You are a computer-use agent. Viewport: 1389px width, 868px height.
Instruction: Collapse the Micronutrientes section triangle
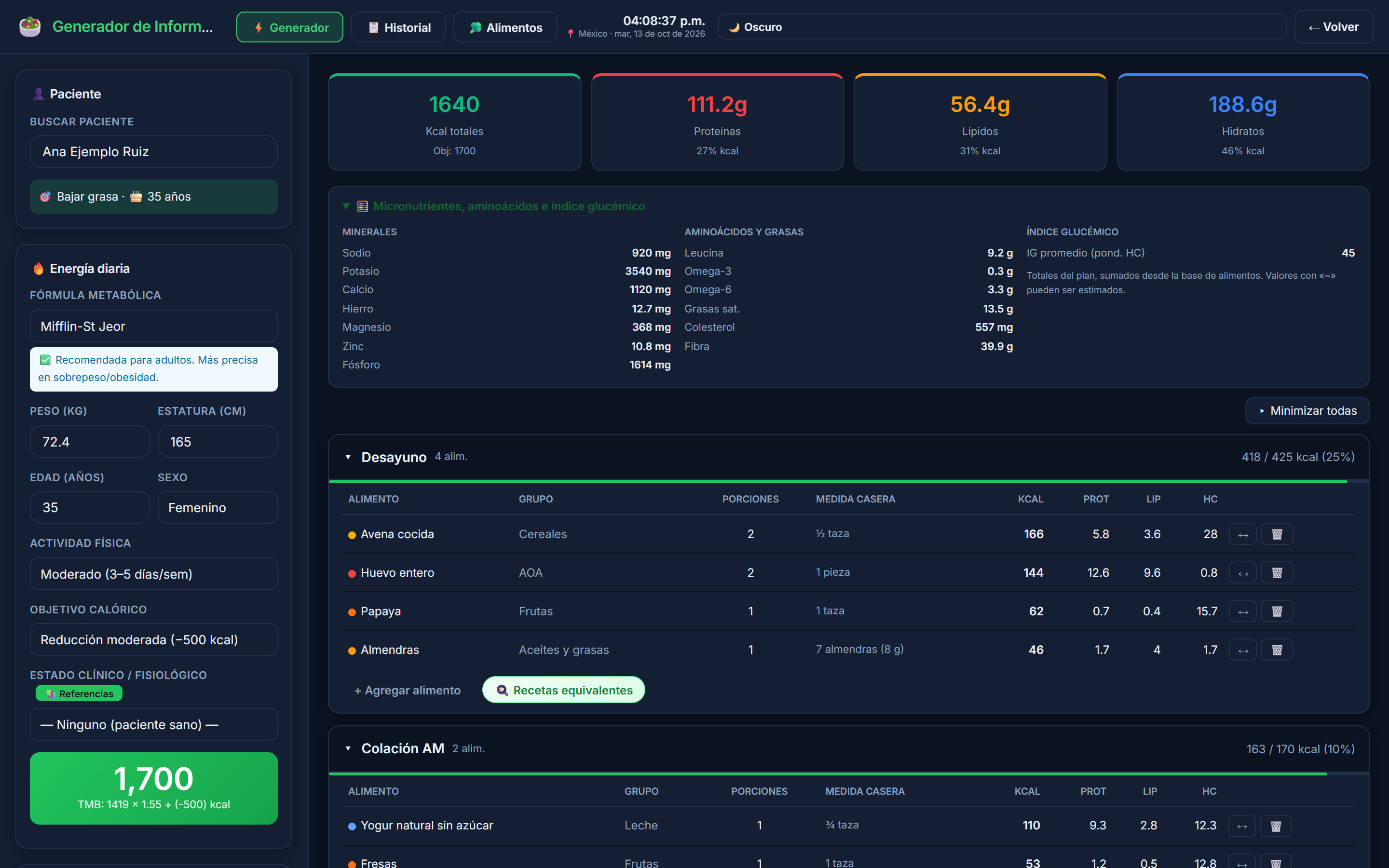pyautogui.click(x=346, y=206)
